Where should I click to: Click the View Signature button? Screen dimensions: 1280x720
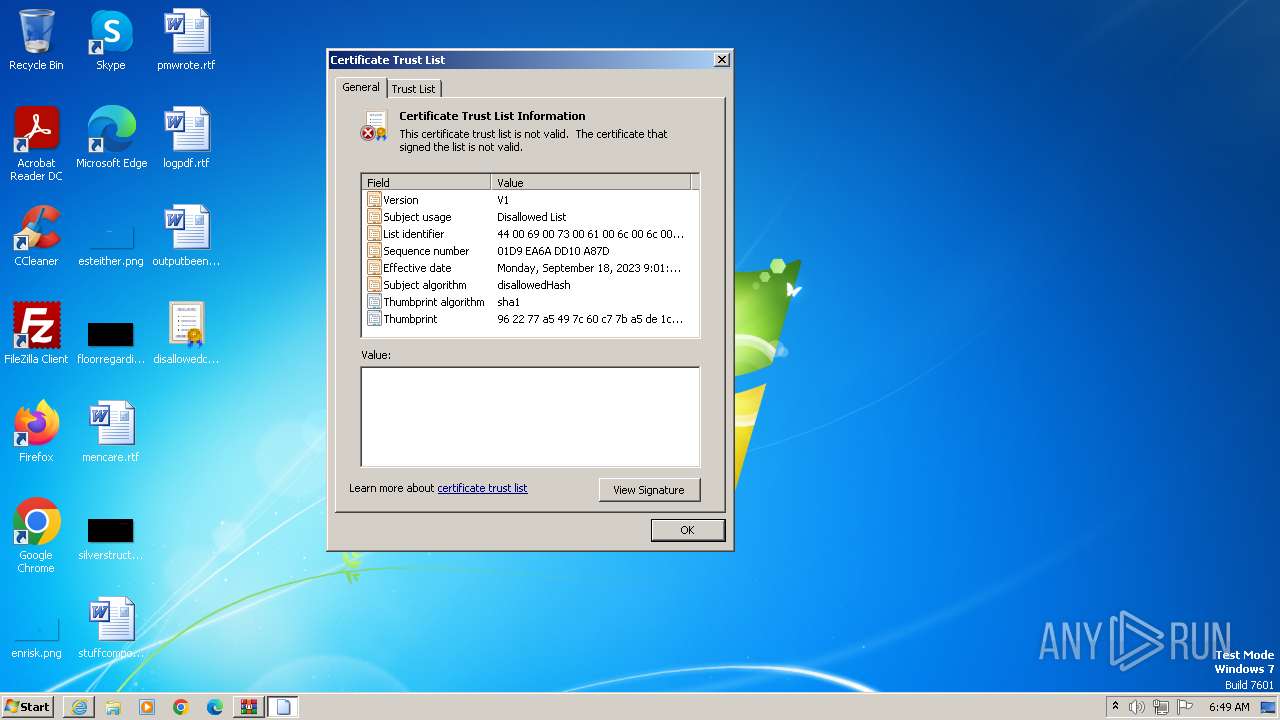coord(649,490)
